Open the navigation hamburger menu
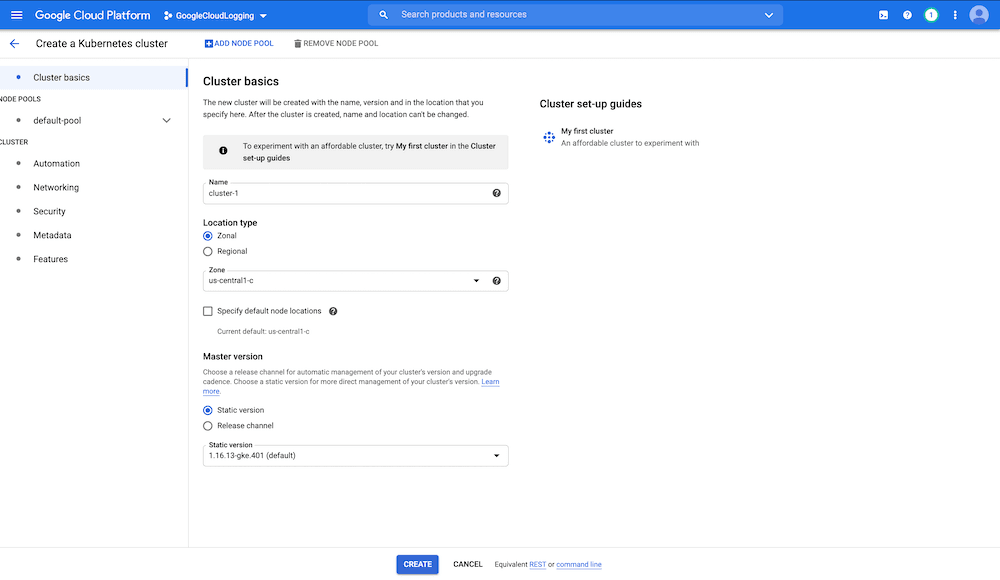The height and width of the screenshot is (580, 1000). click(16, 14)
